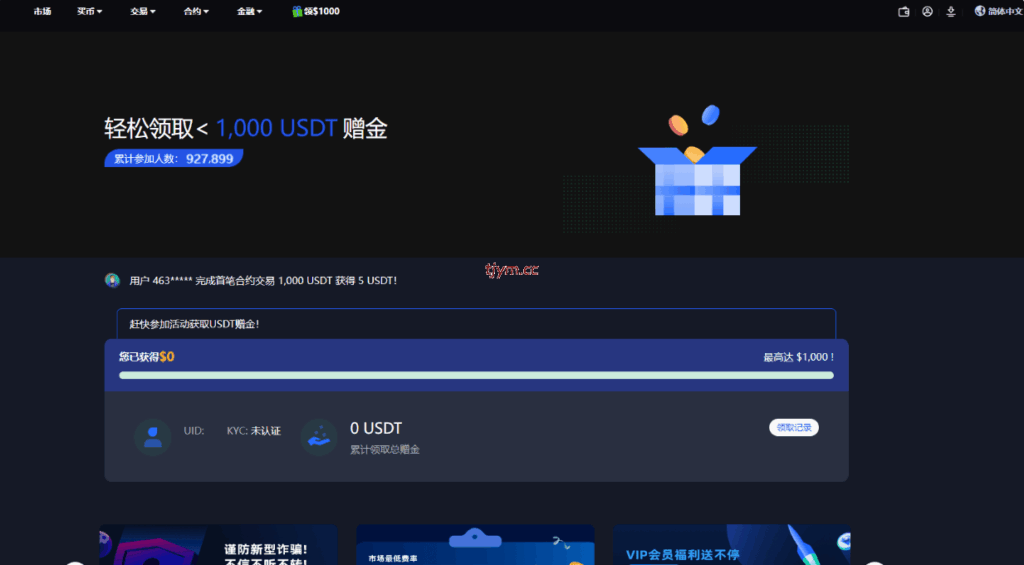Go to the 市场 menu item
Image resolution: width=1024 pixels, height=565 pixels.
pos(42,12)
